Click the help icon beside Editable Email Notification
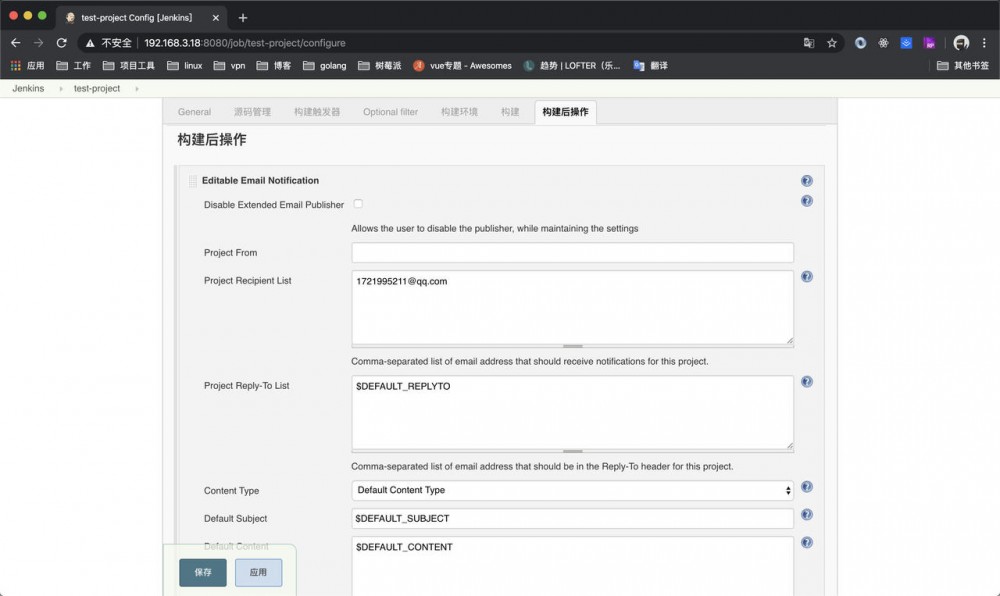This screenshot has width=1000, height=596. pos(806,181)
